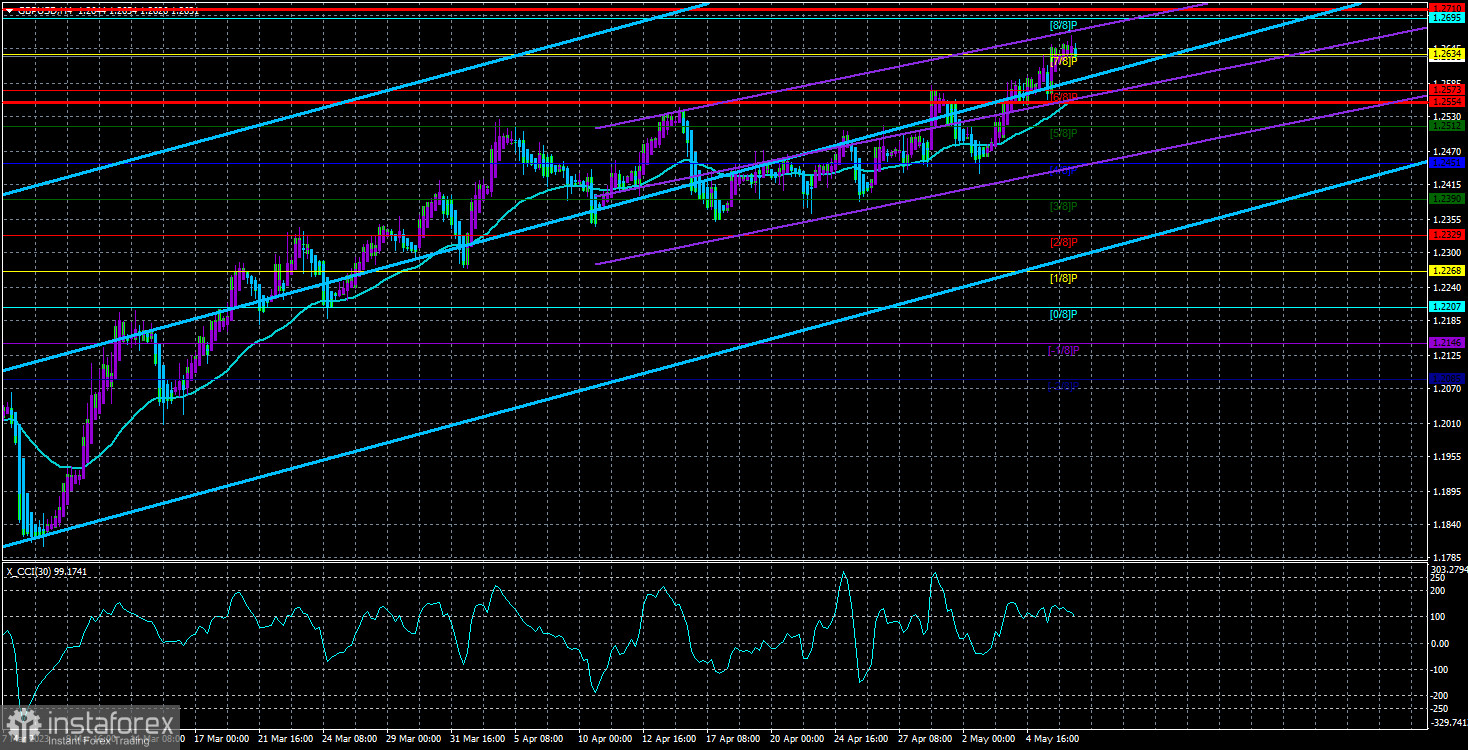Select the cyan 1.2207 price label
The image size is (1468, 750).
[1446, 306]
